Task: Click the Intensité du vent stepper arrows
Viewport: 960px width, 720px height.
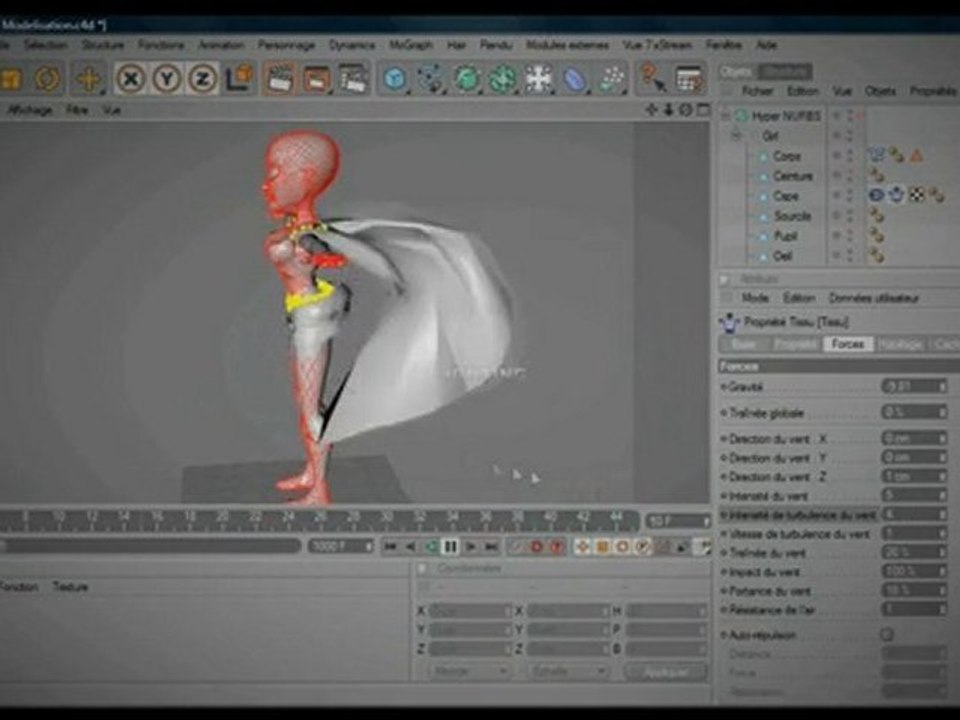Action: 942,495
